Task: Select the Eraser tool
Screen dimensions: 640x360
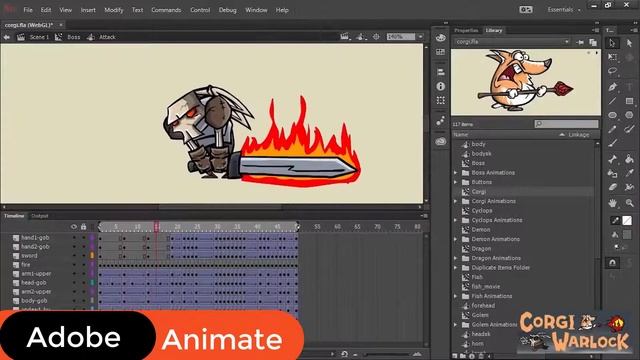Action: (x=612, y=188)
